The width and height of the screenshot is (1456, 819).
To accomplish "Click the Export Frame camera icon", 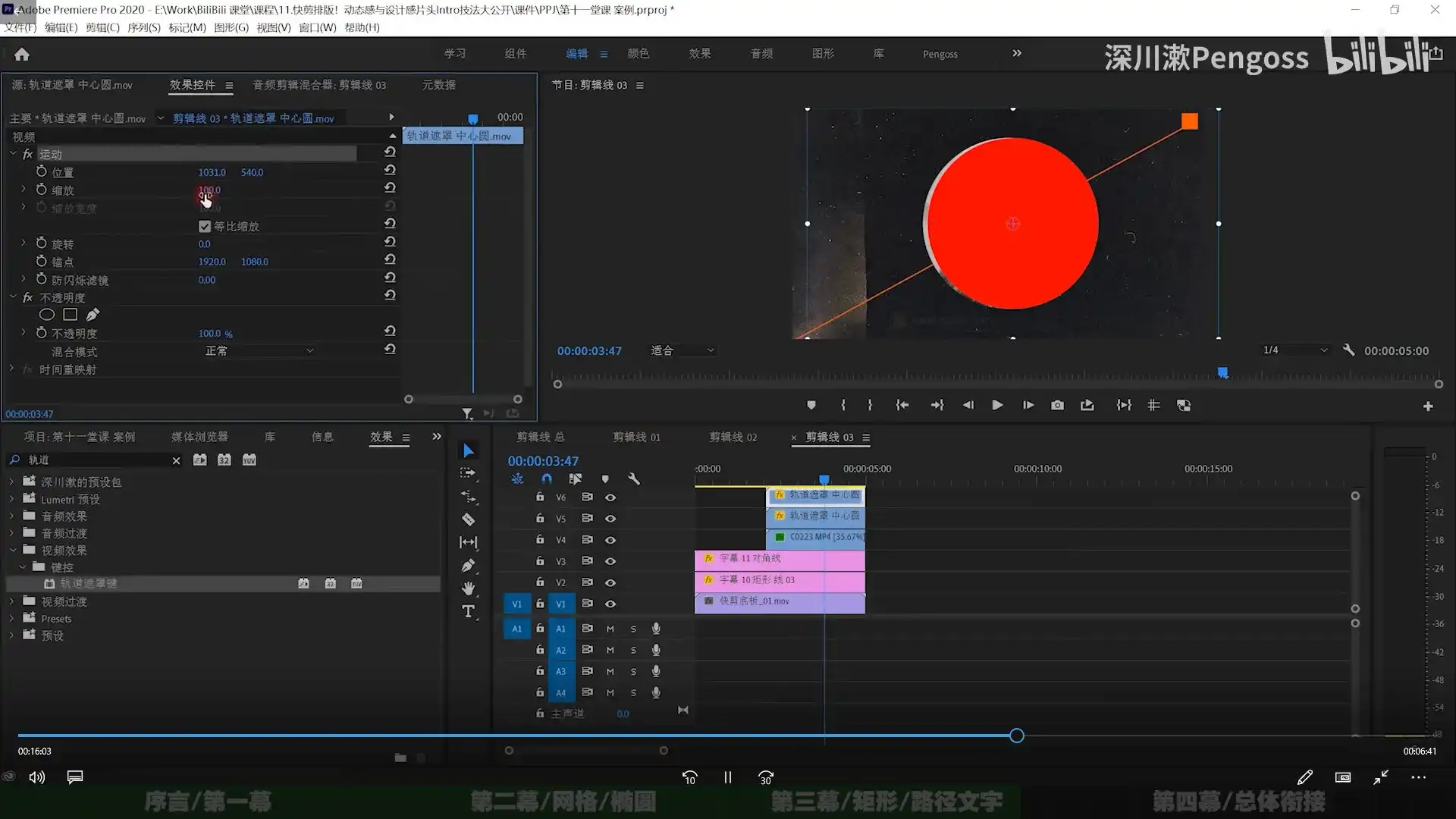I will pos(1057,406).
